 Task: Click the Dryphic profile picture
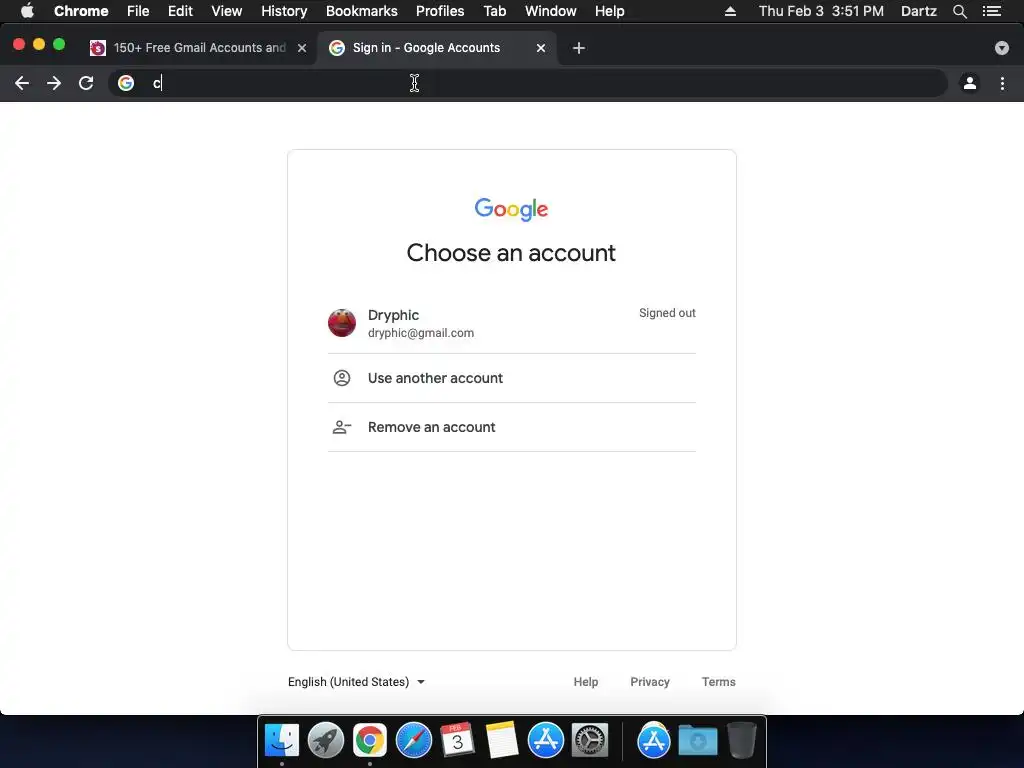point(342,323)
